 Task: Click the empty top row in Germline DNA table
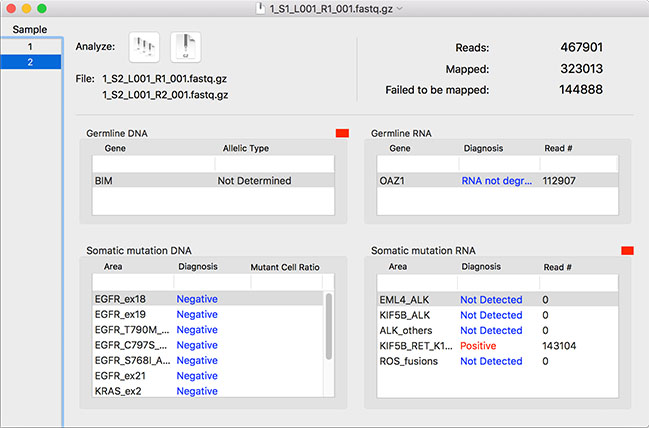click(213, 164)
